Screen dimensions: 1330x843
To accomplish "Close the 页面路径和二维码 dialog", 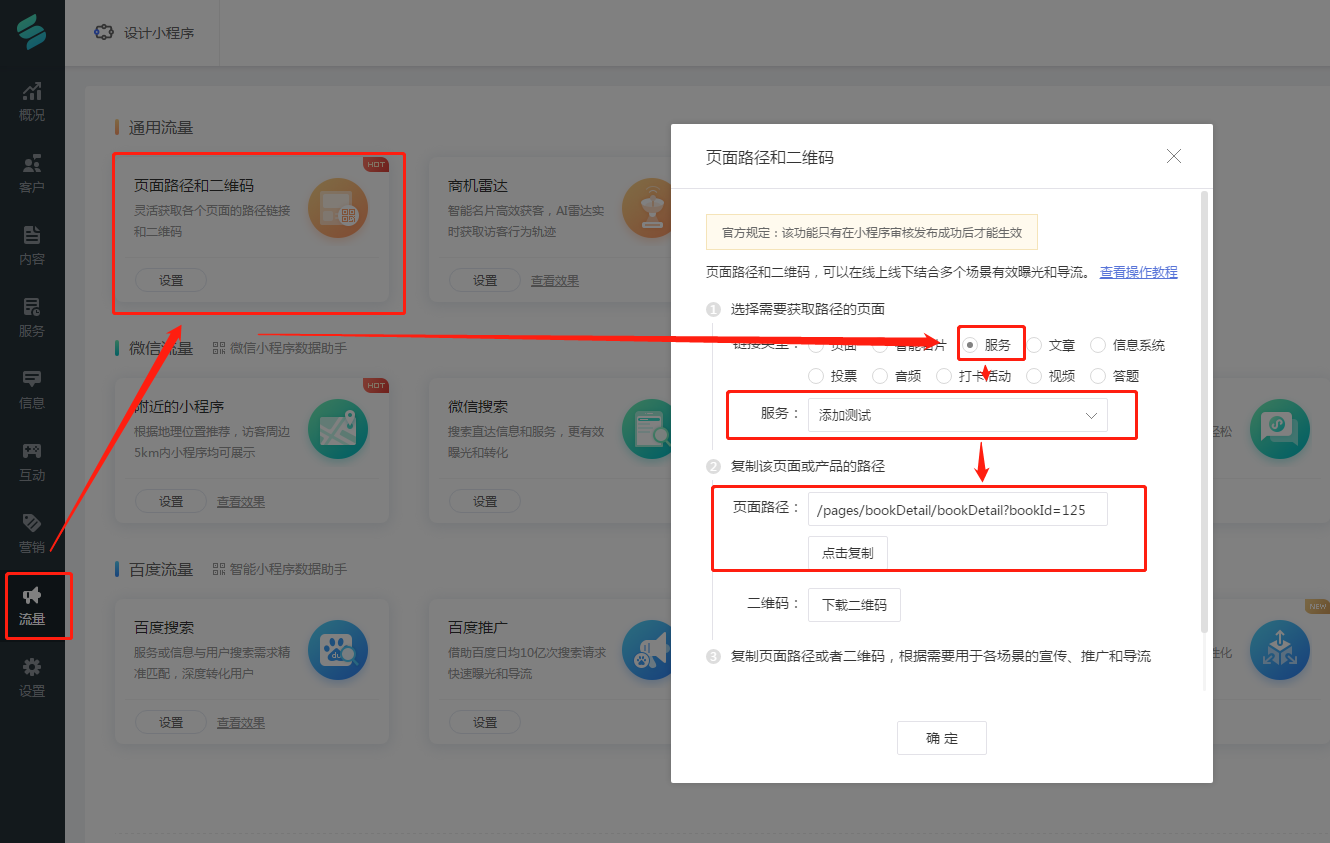I will click(x=1174, y=156).
